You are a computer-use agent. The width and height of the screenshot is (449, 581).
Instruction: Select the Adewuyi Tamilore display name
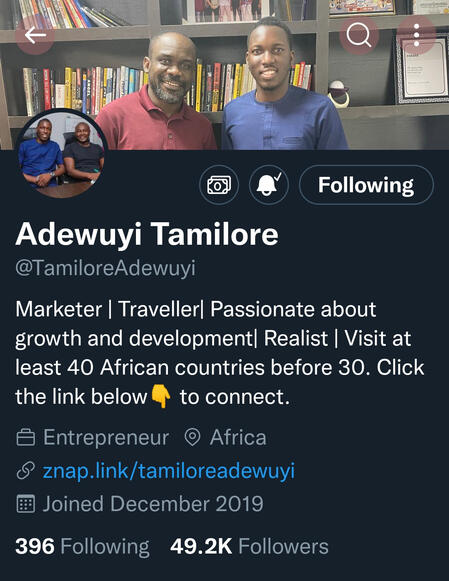point(147,235)
